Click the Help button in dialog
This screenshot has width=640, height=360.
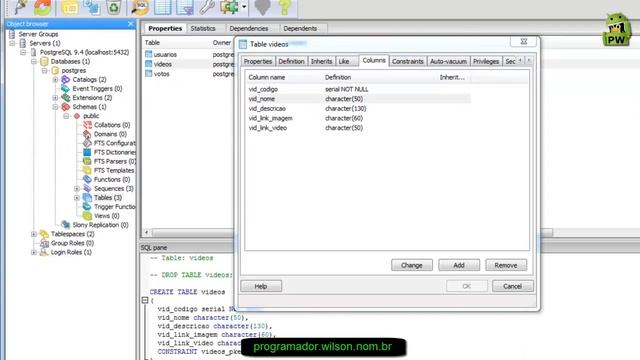coord(261,287)
